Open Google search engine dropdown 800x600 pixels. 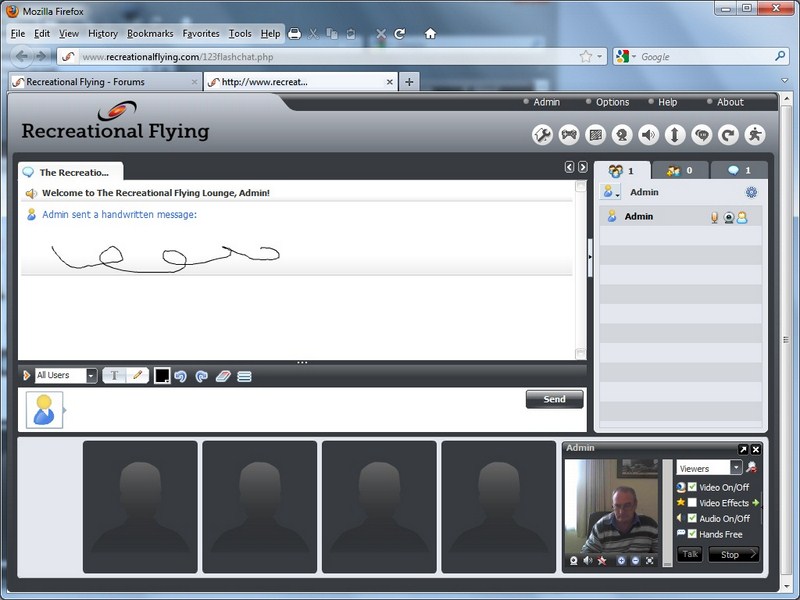(626, 57)
